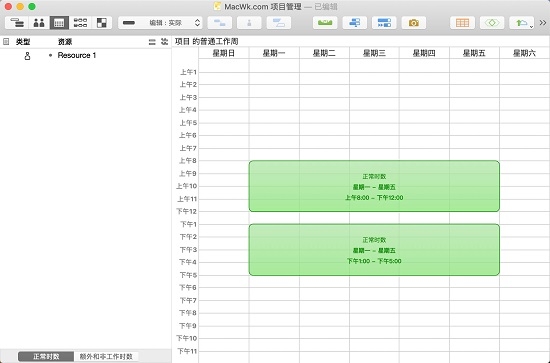Click the catch up tasks button
The height and width of the screenshot is (363, 550).
(355, 23)
